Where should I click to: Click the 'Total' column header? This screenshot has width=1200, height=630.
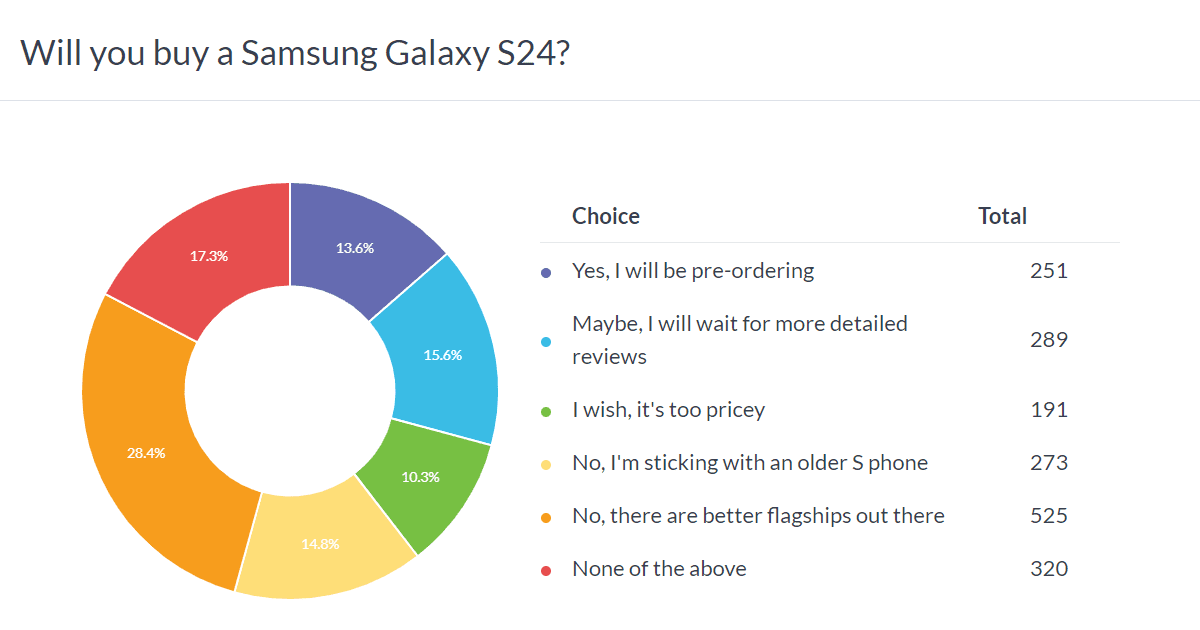[1002, 216]
